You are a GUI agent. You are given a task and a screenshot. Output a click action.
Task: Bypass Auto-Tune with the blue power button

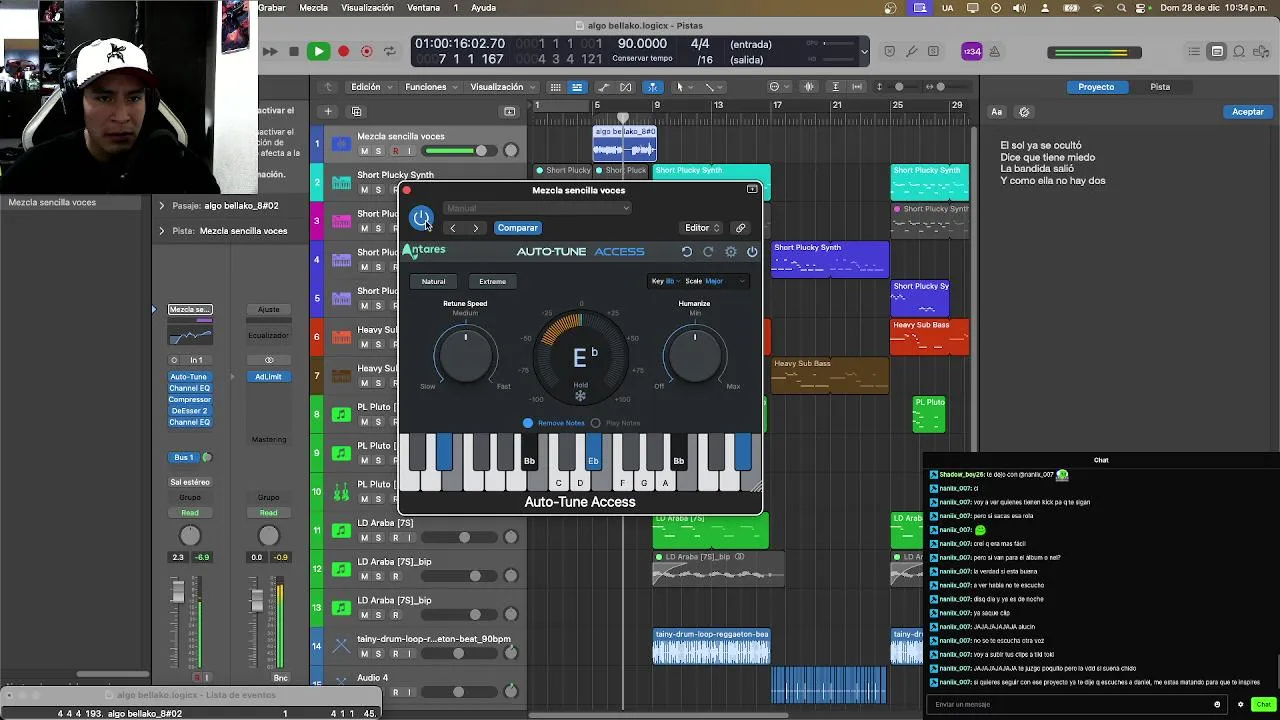click(x=421, y=217)
